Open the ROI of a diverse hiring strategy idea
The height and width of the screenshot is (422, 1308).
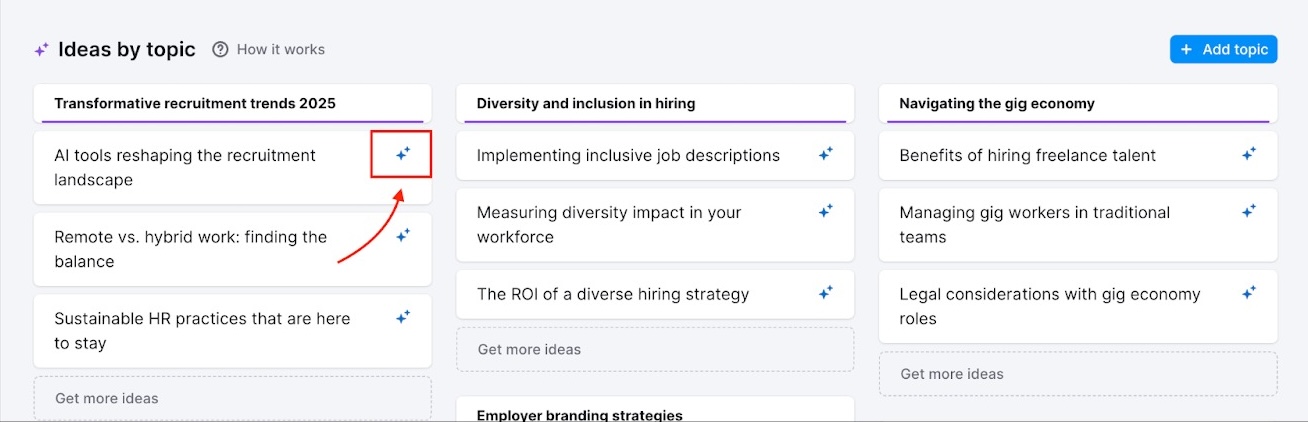[613, 294]
